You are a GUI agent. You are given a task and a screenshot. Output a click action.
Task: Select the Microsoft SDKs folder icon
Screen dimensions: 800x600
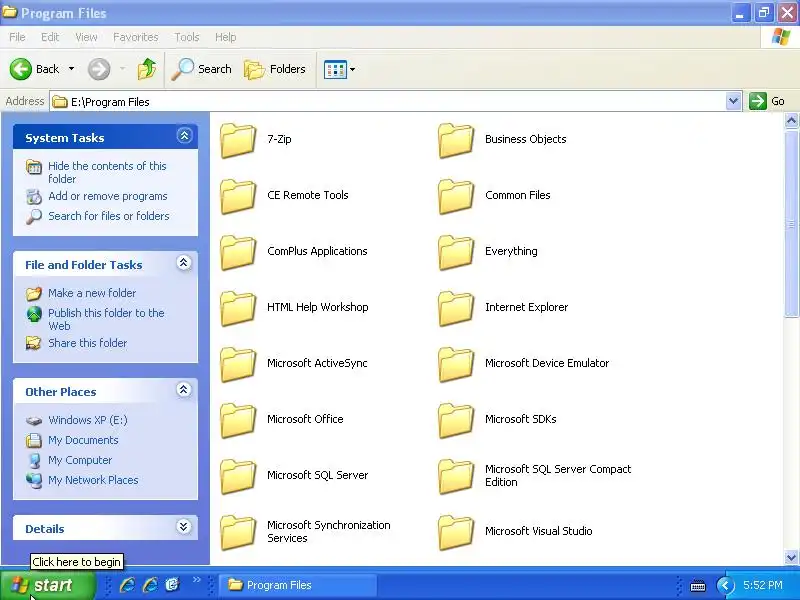tap(456, 420)
